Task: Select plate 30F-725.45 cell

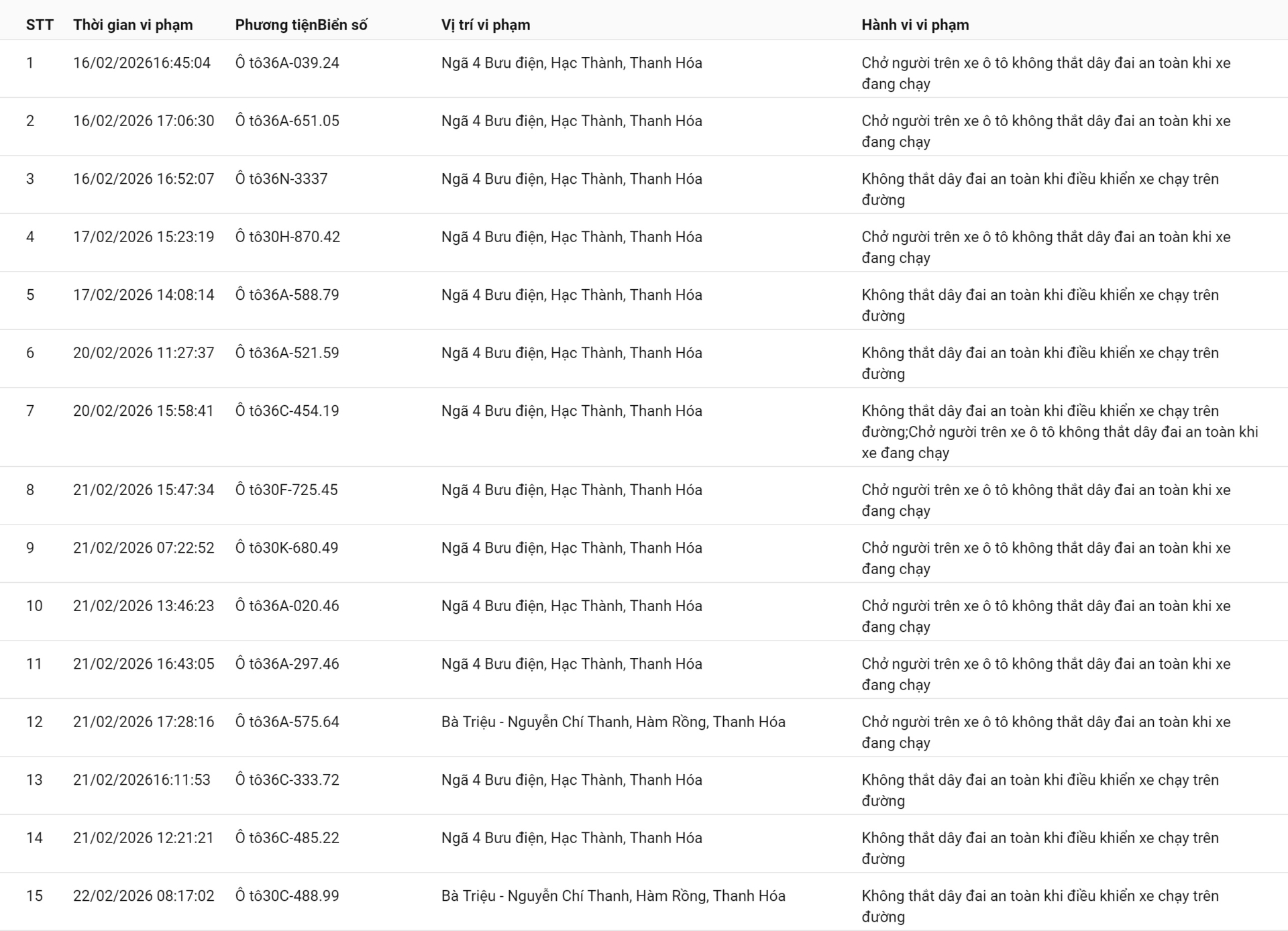Action: pos(286,490)
